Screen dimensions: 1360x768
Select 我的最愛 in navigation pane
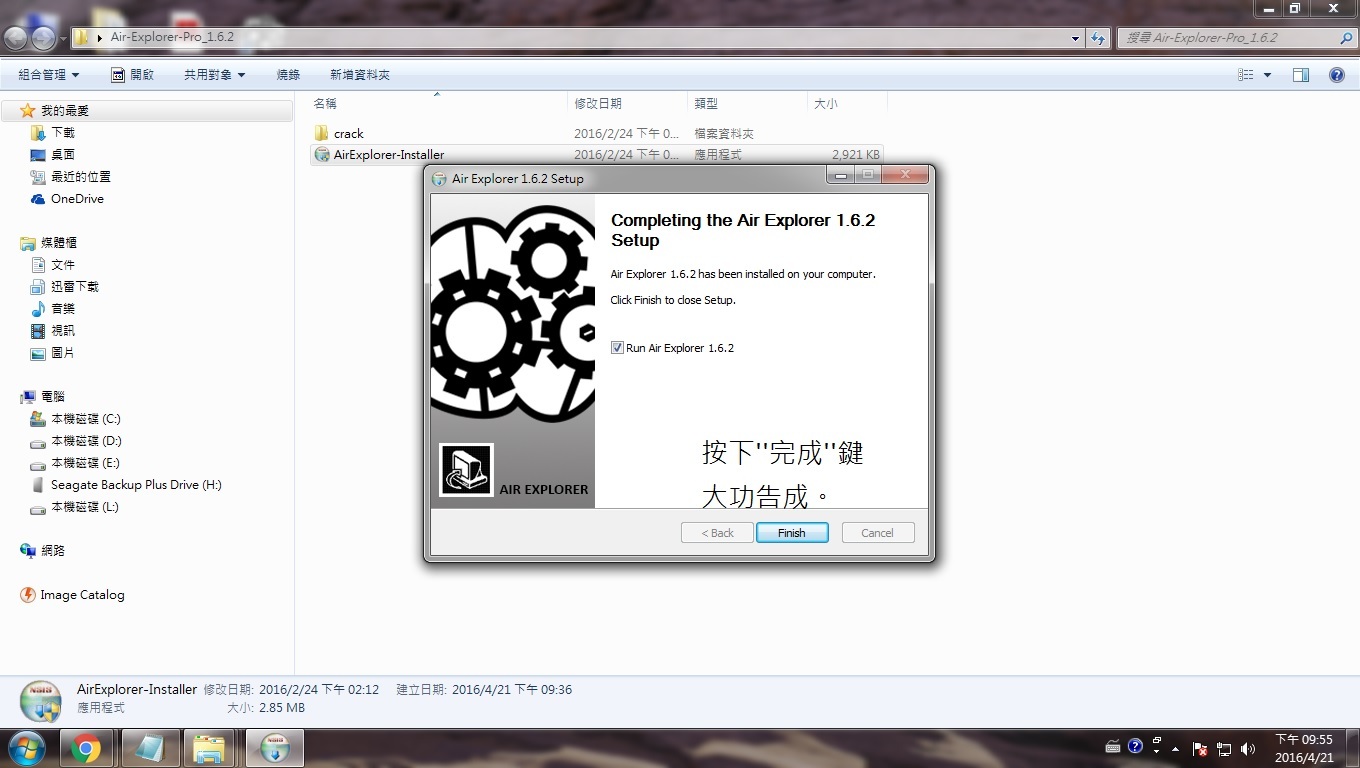65,111
